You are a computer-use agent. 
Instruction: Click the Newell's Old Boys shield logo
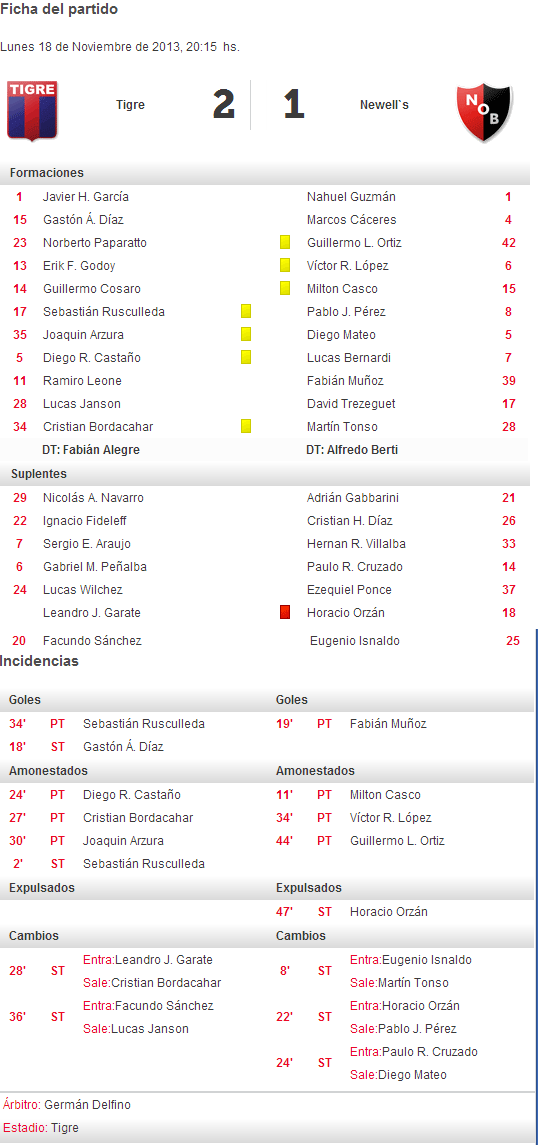point(483,112)
